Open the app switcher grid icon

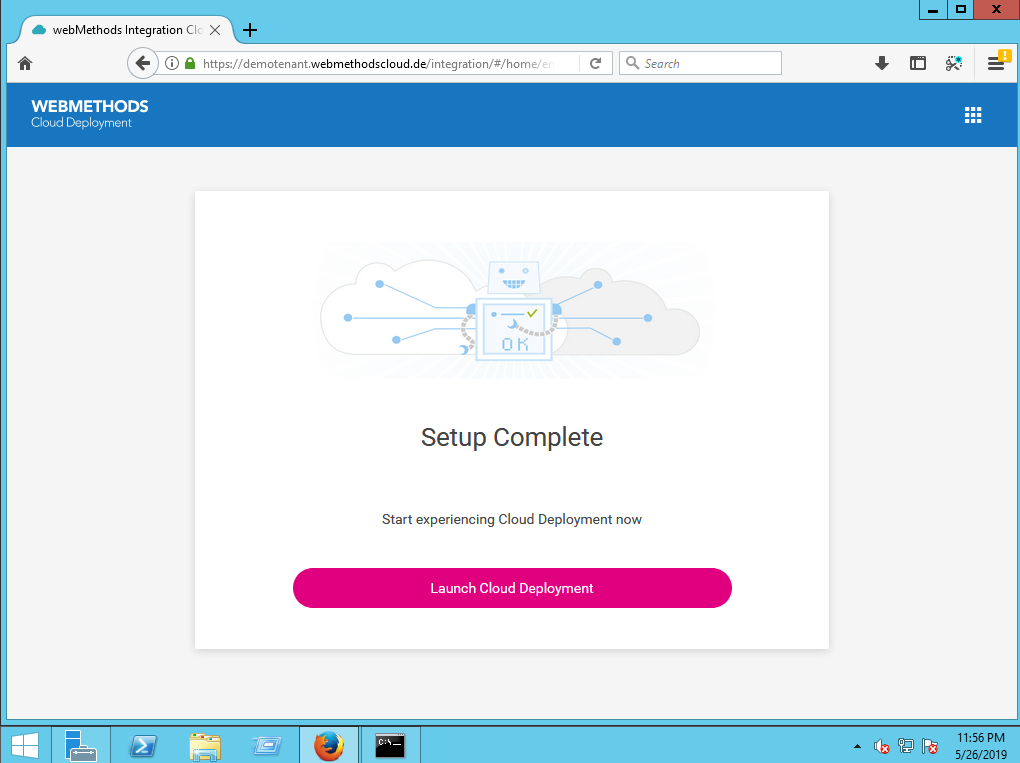[973, 115]
